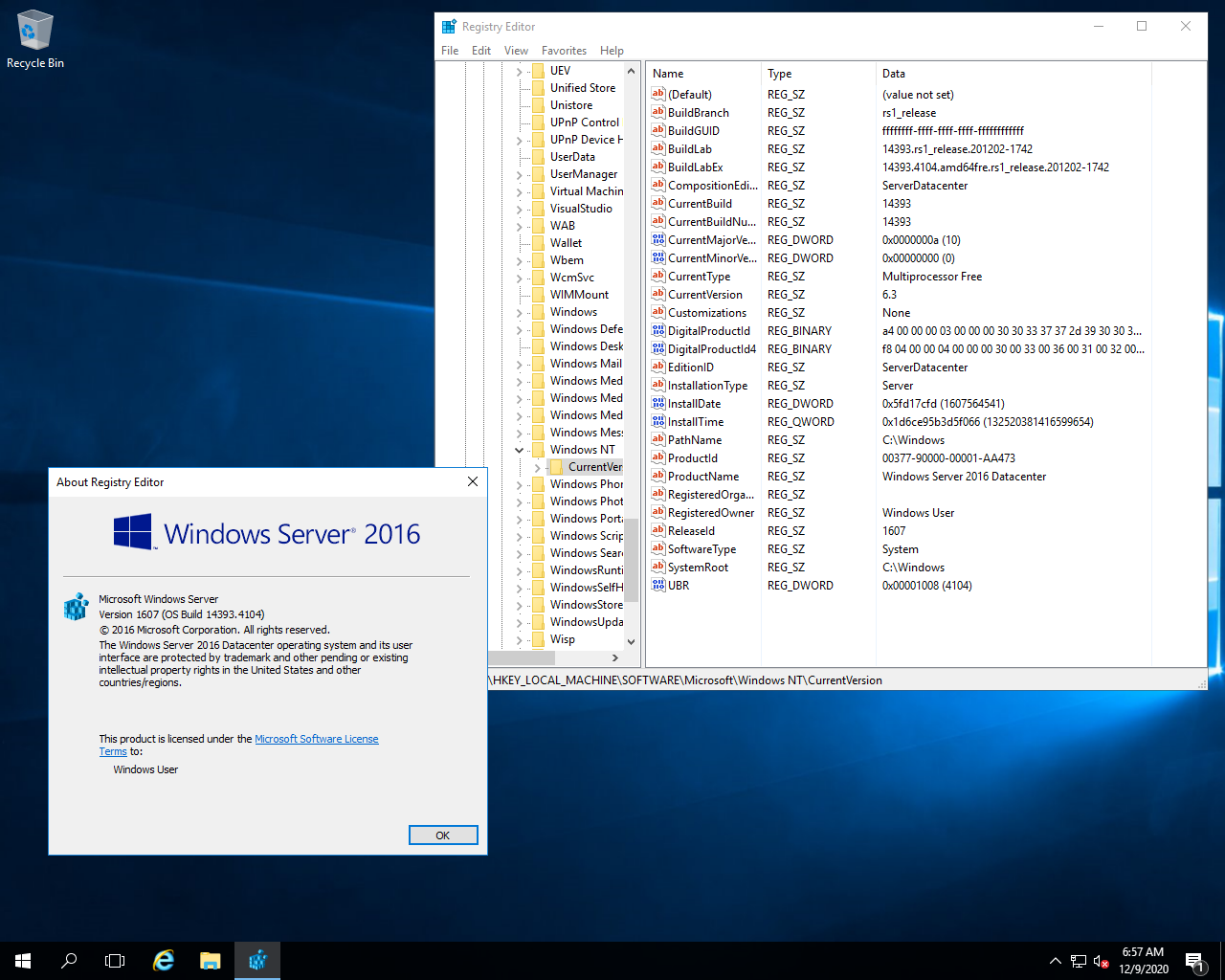The image size is (1225, 980).
Task: Click the (Default) value icon
Action: 657,94
